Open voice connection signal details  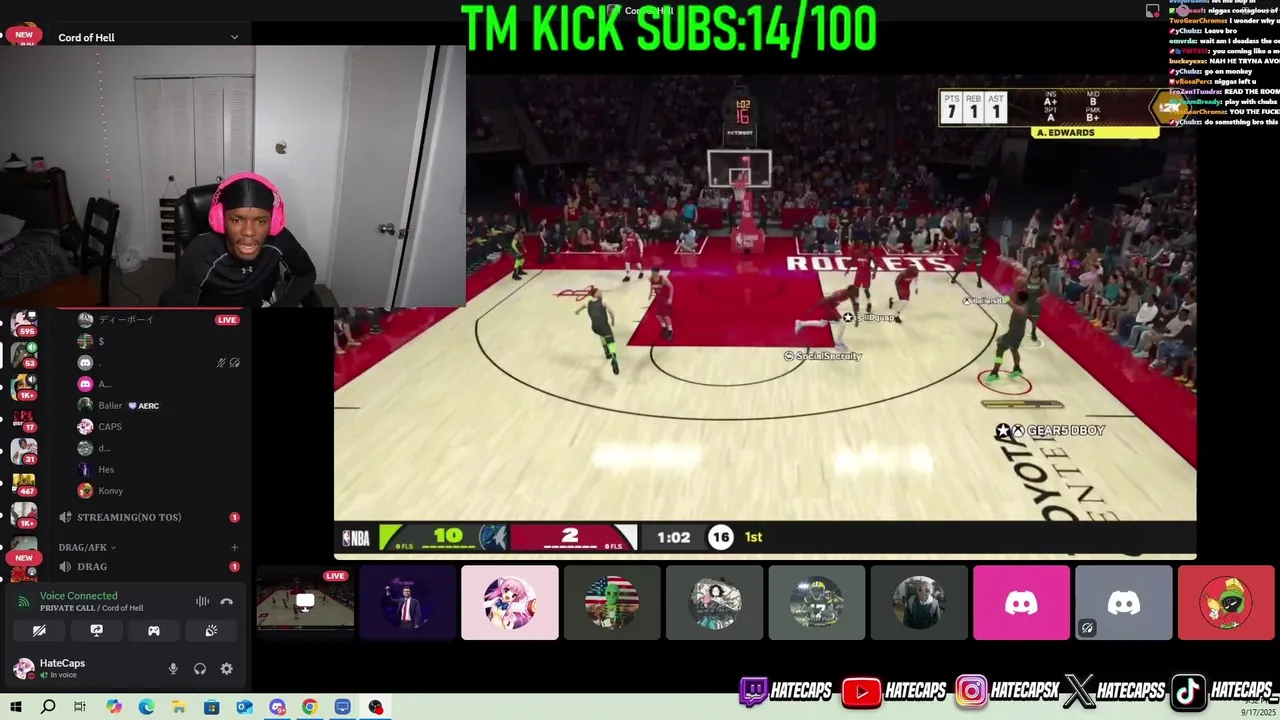24,602
